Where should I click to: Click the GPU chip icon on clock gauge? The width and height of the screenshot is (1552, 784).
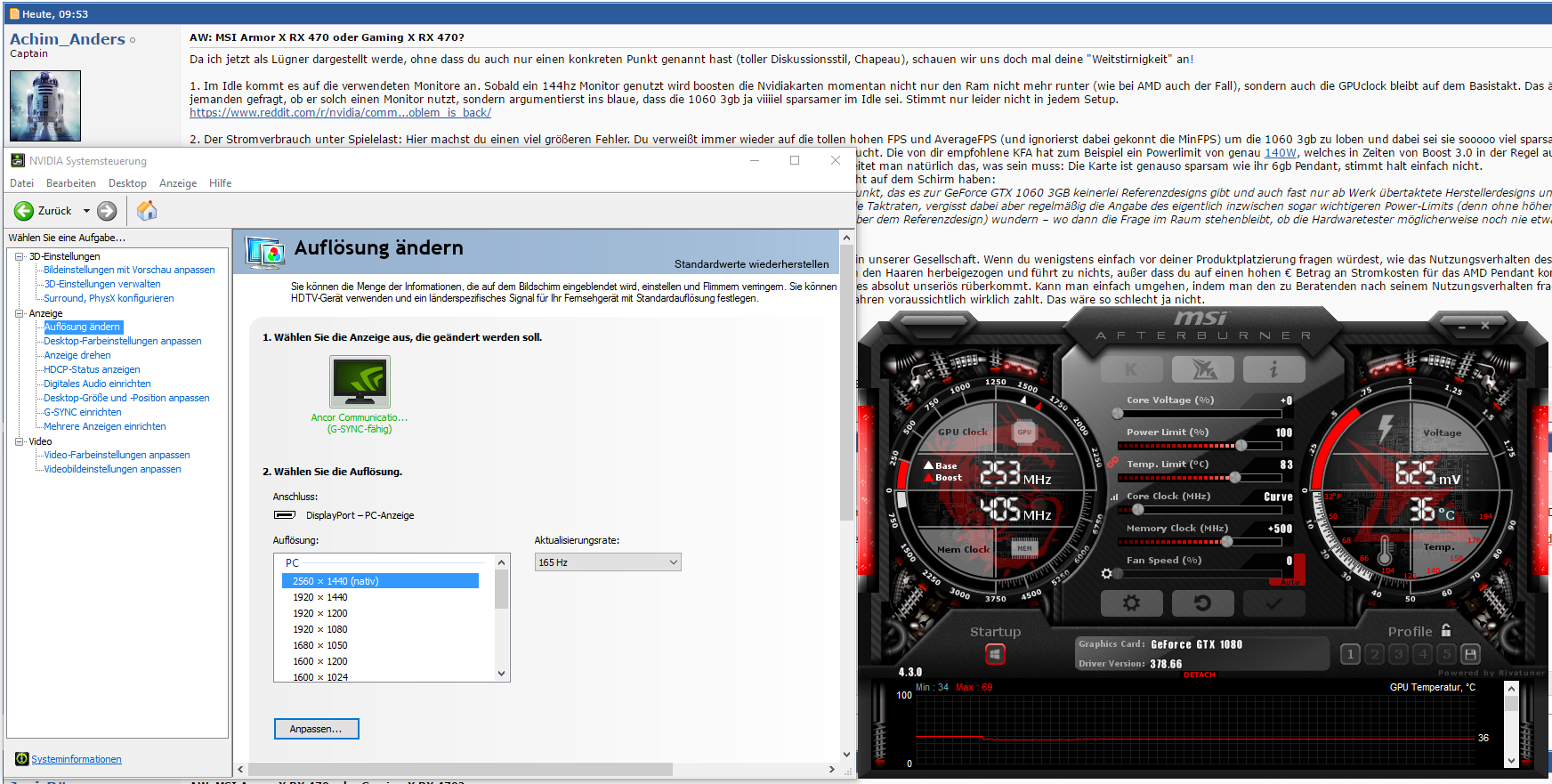click(1024, 432)
